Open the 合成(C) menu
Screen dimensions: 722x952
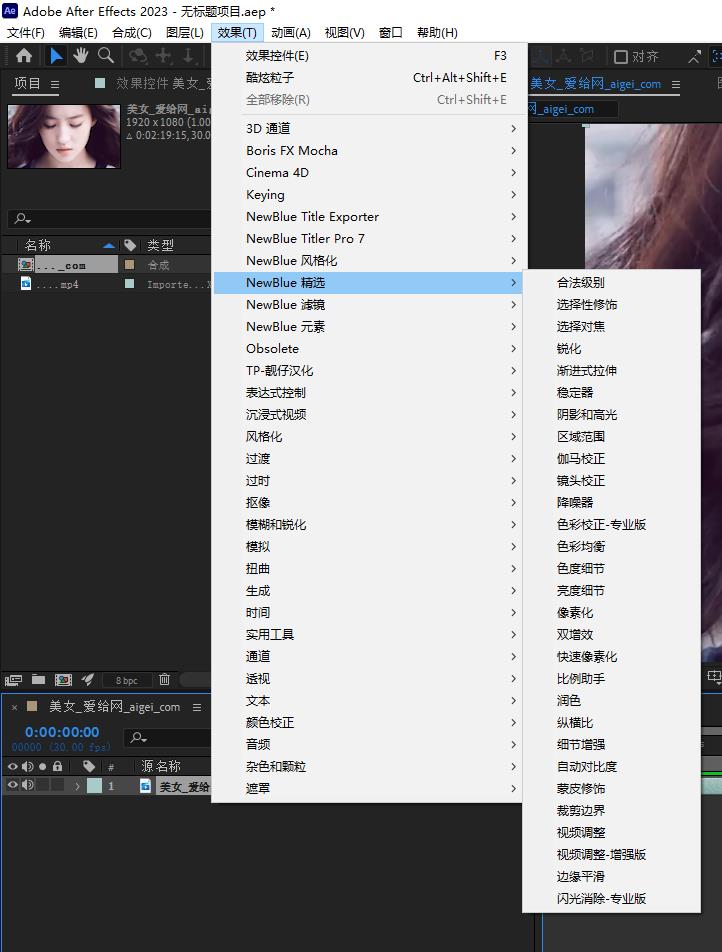(x=132, y=32)
